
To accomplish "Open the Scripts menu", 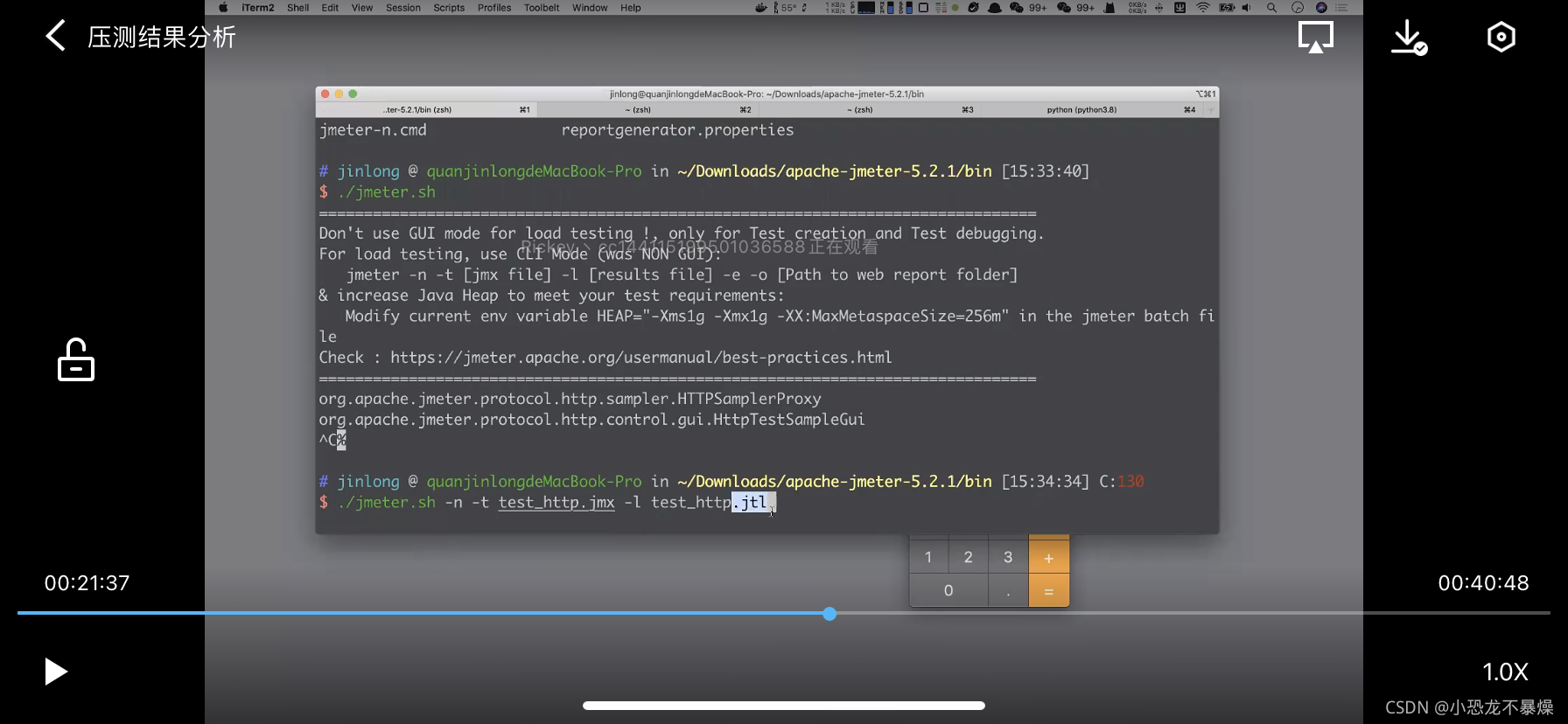I will pos(449,8).
